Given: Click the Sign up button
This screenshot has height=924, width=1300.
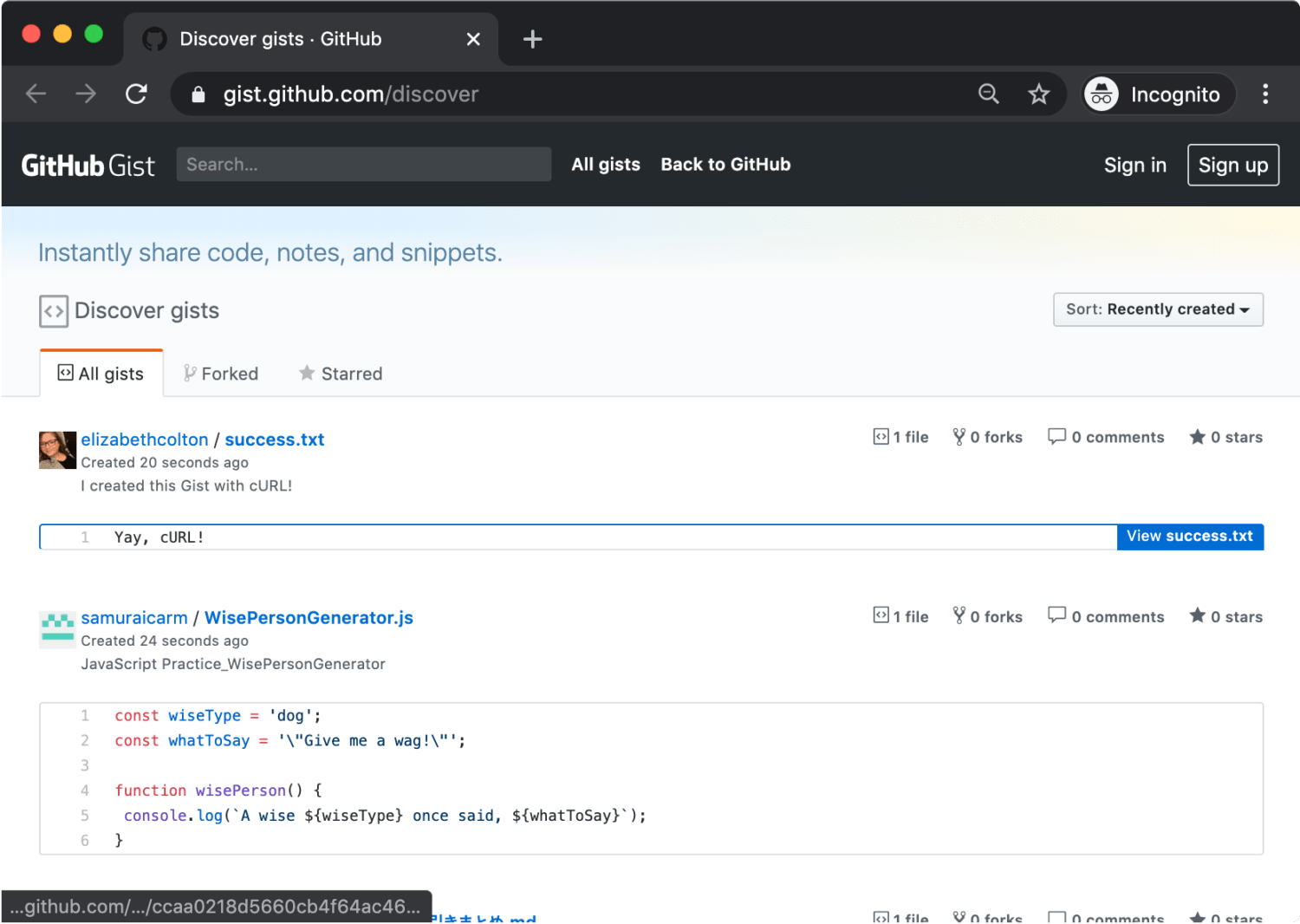Looking at the screenshot, I should tap(1232, 165).
